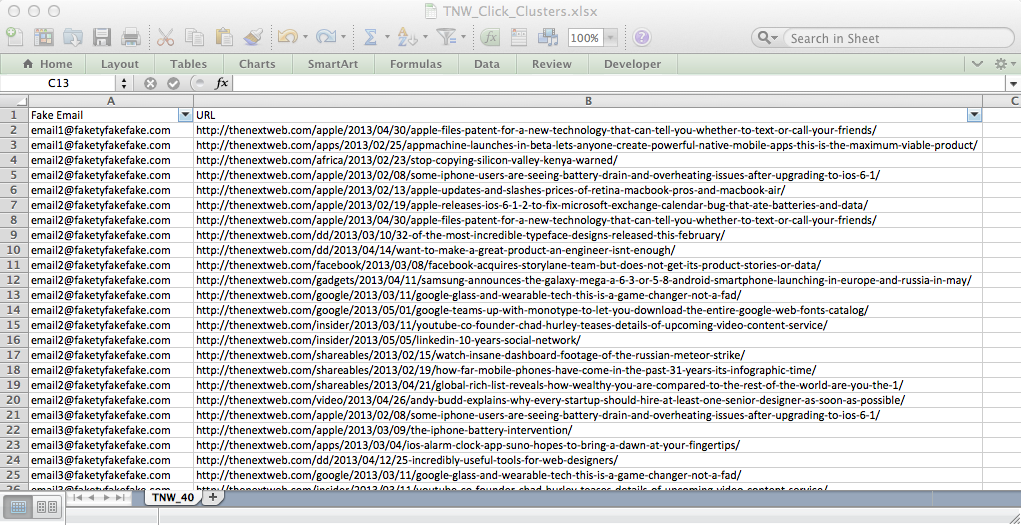Click the formula cancel X button
The width and height of the screenshot is (1021, 525).
pos(150,83)
